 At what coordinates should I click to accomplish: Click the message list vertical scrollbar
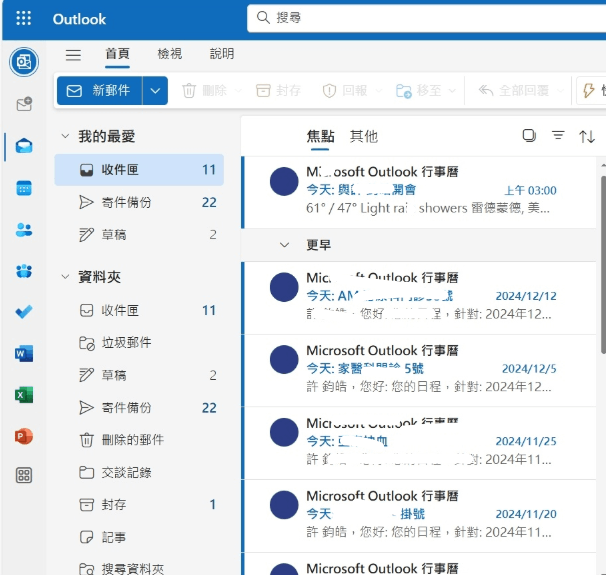point(603,267)
